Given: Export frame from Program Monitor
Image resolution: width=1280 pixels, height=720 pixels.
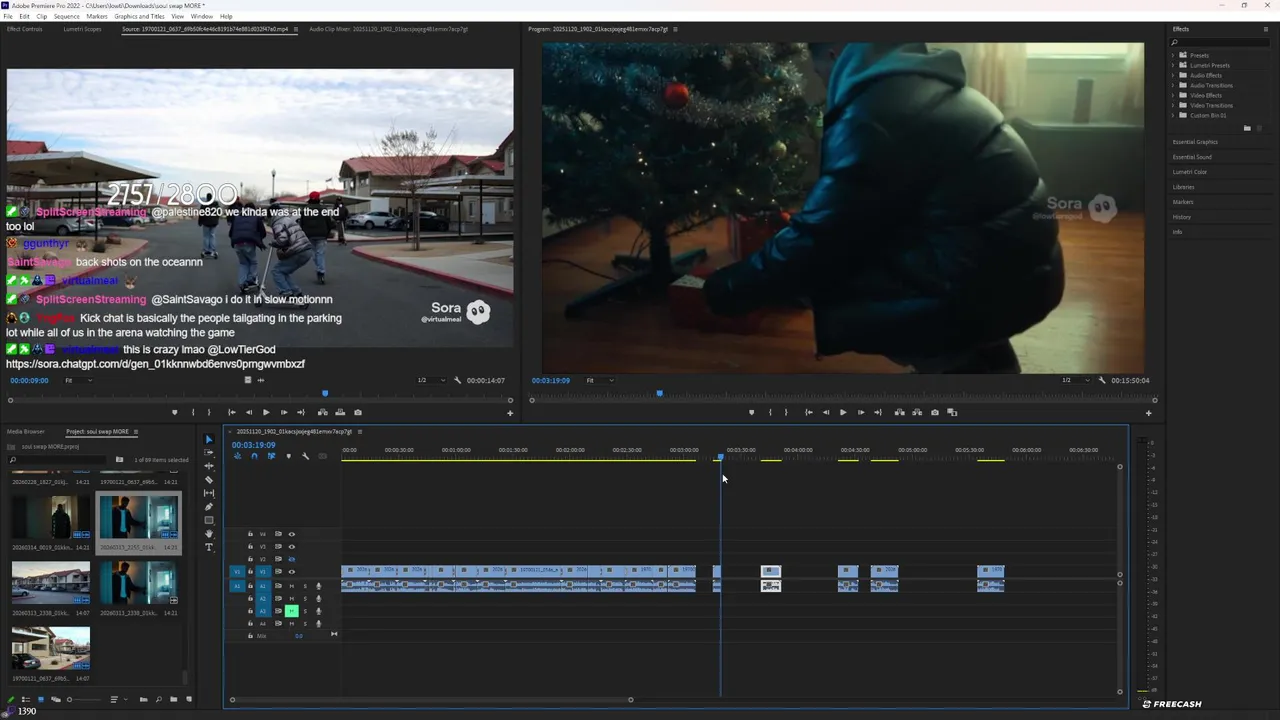Looking at the screenshot, I should [935, 412].
